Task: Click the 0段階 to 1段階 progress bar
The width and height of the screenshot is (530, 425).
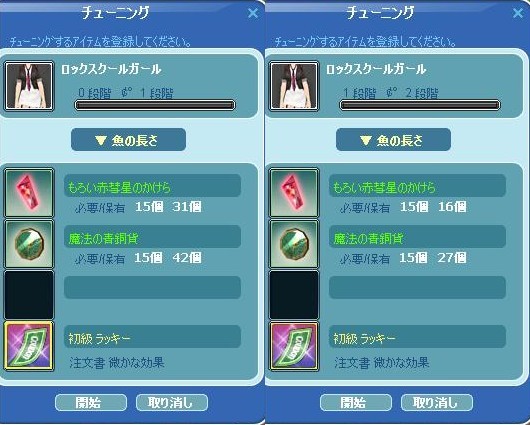Action: [x=155, y=105]
